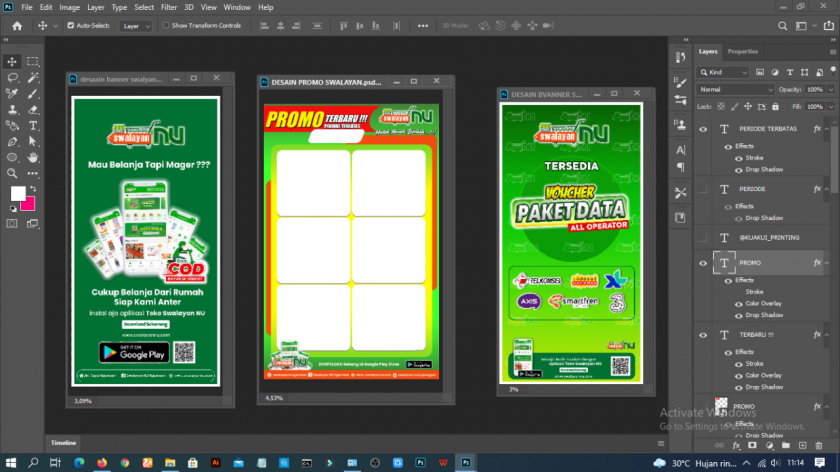
Task: Select the Lasso tool
Action: pos(12,78)
